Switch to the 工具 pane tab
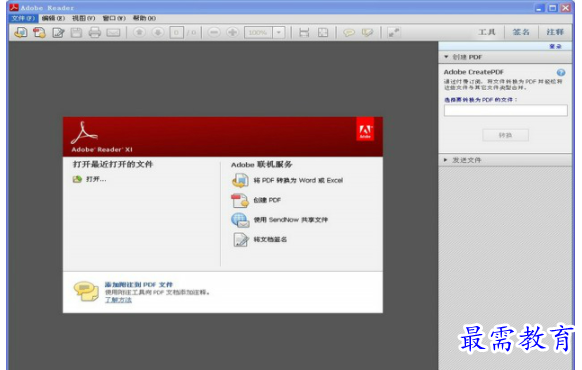The image size is (582, 370). (x=487, y=32)
